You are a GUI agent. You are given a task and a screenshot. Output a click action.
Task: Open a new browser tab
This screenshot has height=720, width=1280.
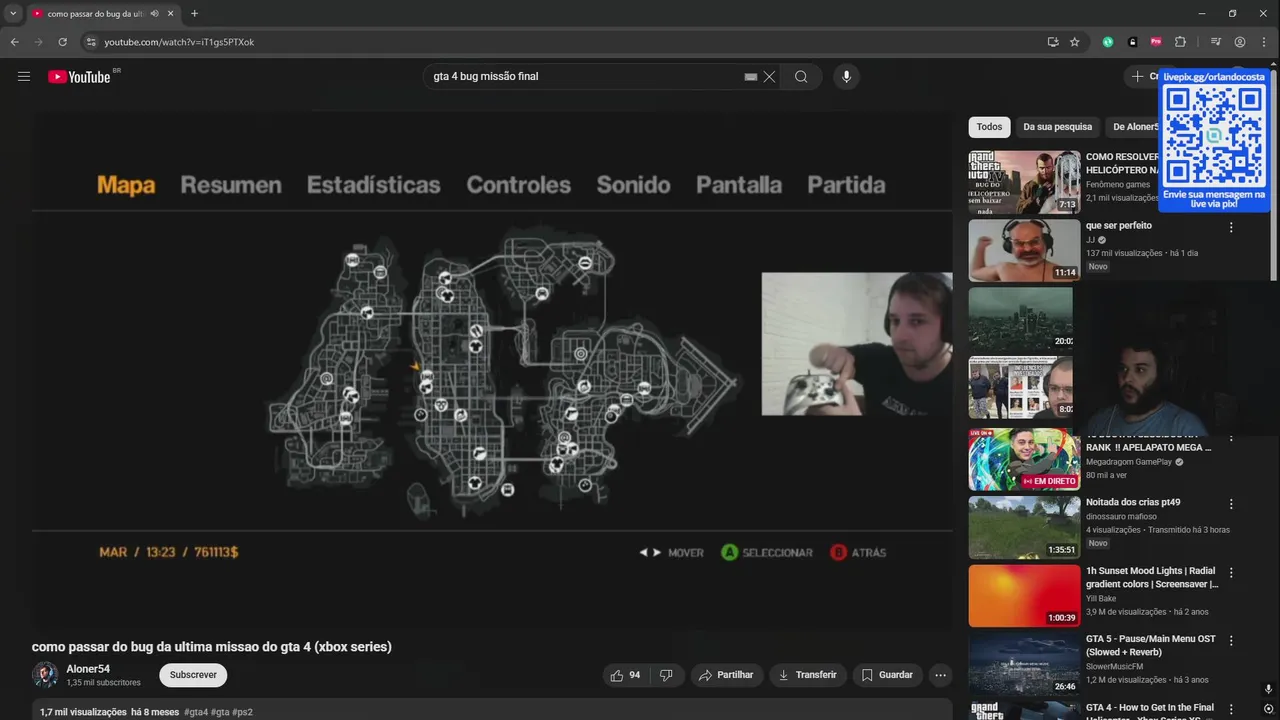point(194,14)
